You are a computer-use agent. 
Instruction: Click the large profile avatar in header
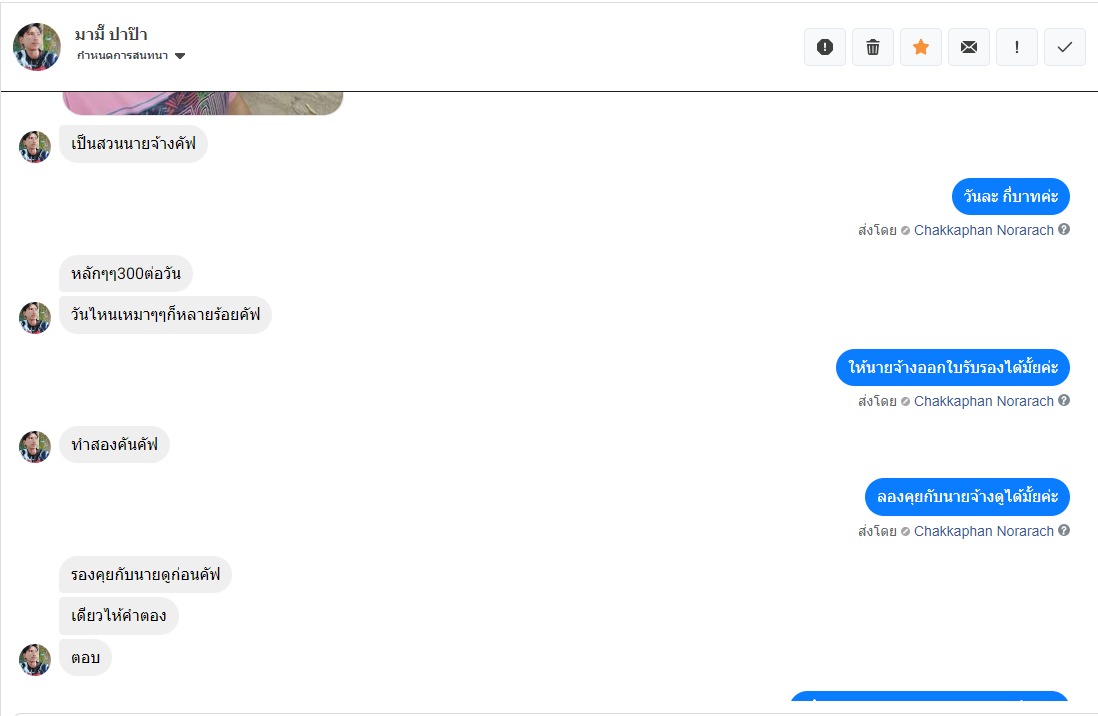(36, 47)
